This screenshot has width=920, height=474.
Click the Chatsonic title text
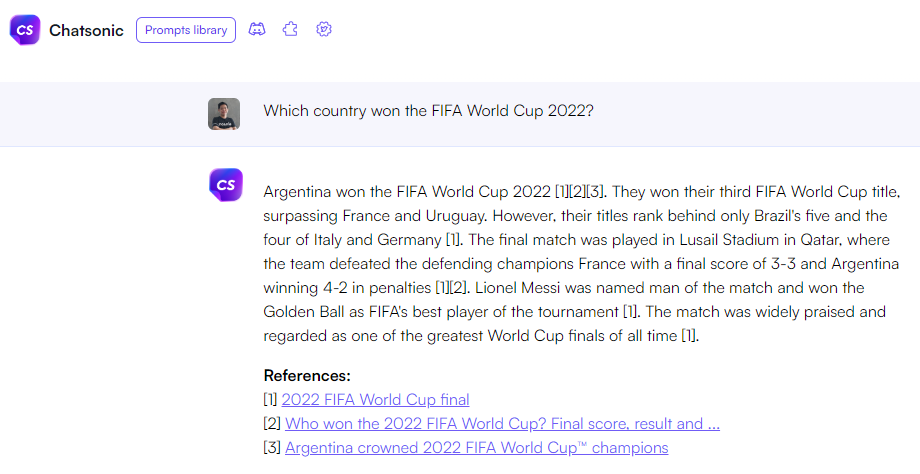click(x=86, y=31)
